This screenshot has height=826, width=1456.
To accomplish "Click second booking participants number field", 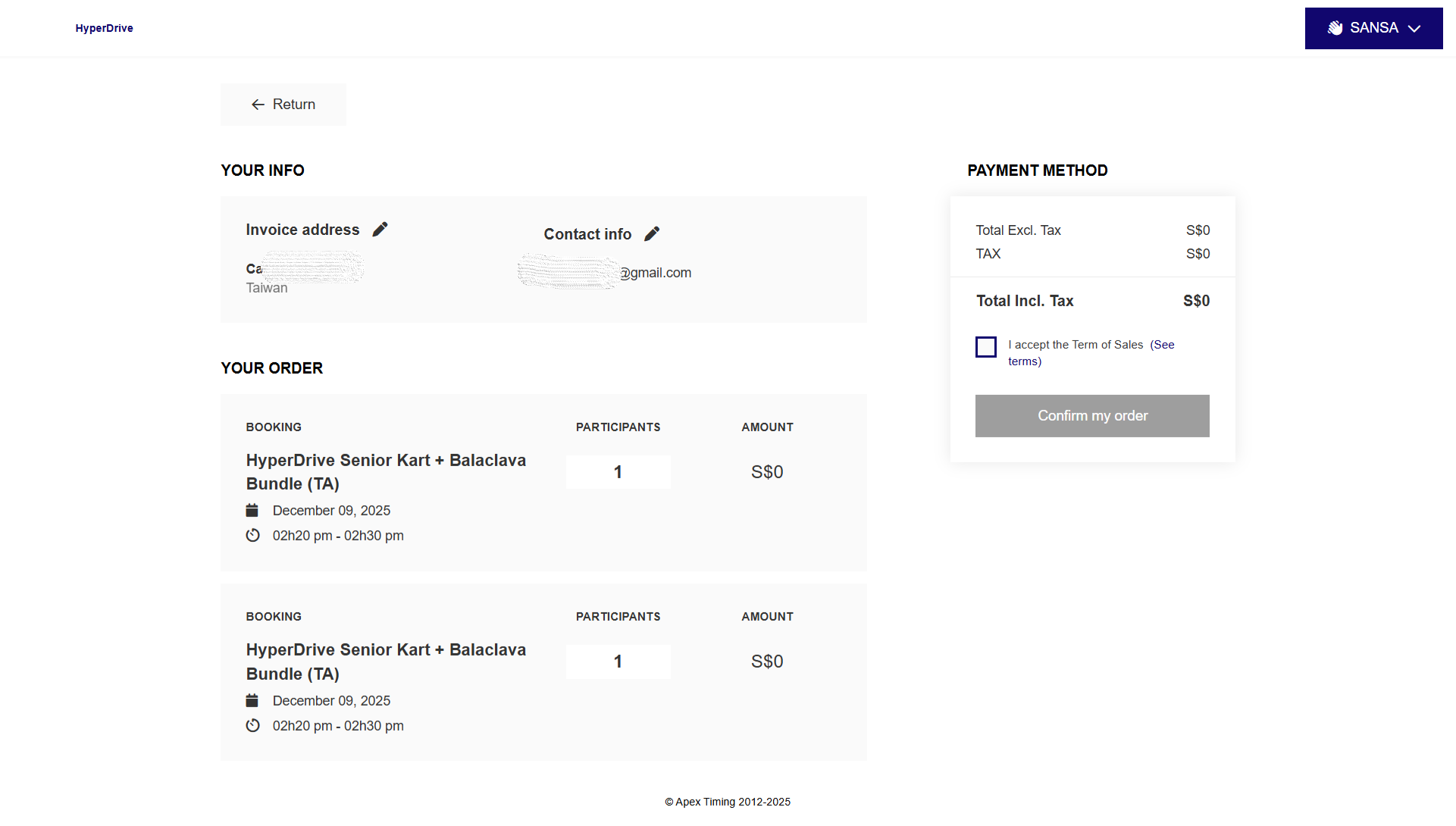I will [x=618, y=662].
